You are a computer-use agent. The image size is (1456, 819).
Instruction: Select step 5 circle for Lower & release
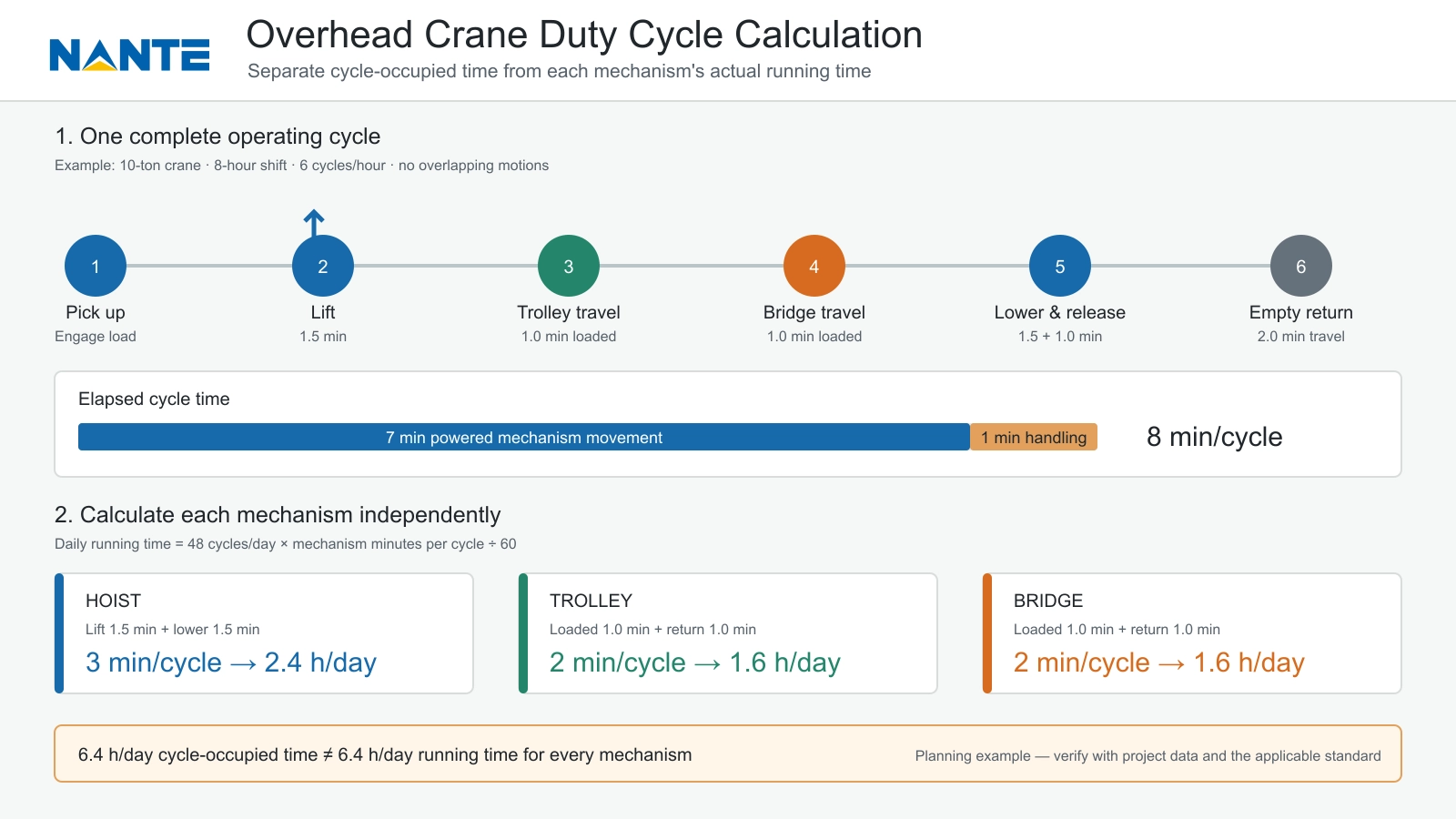tap(1060, 266)
